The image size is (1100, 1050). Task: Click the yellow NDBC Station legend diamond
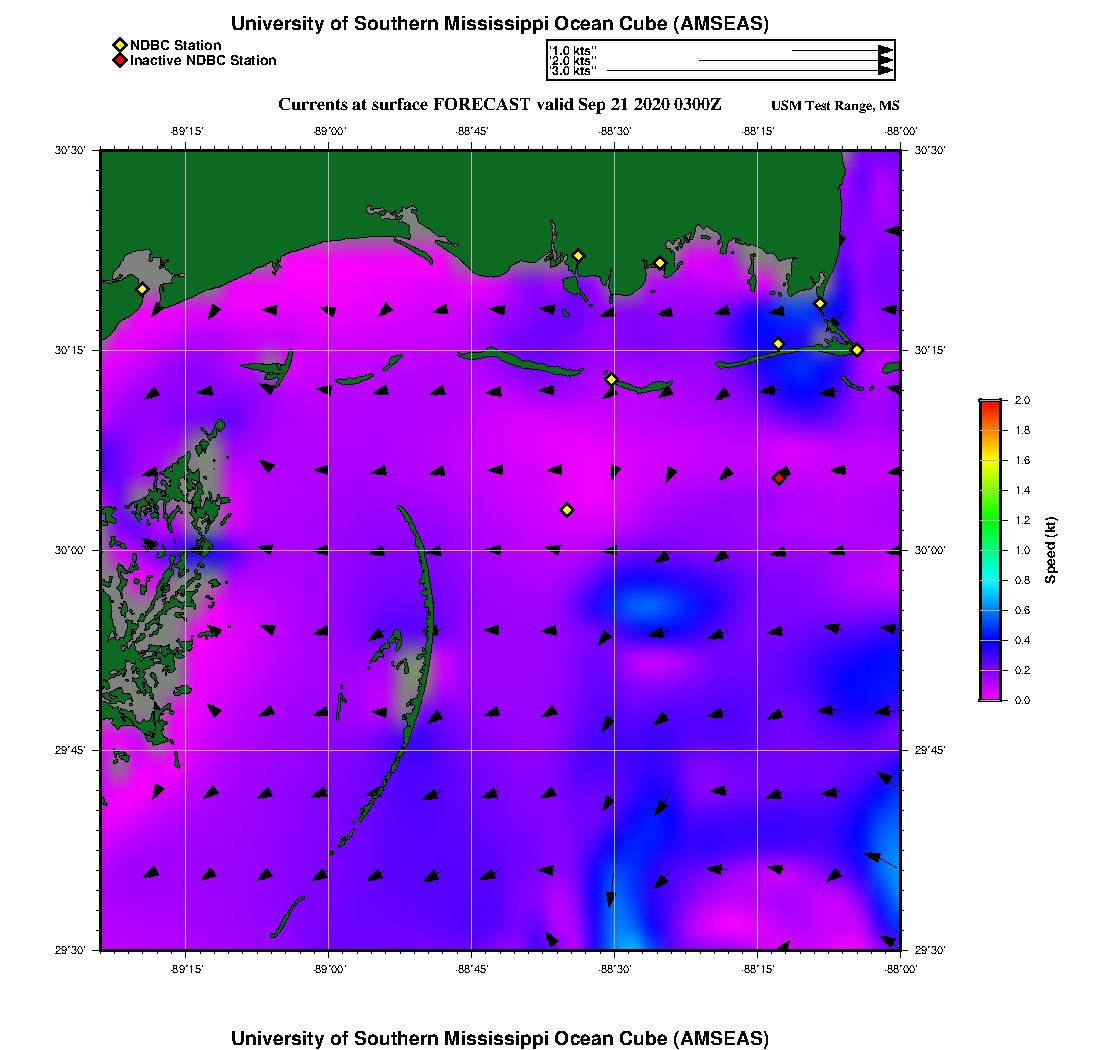point(119,45)
